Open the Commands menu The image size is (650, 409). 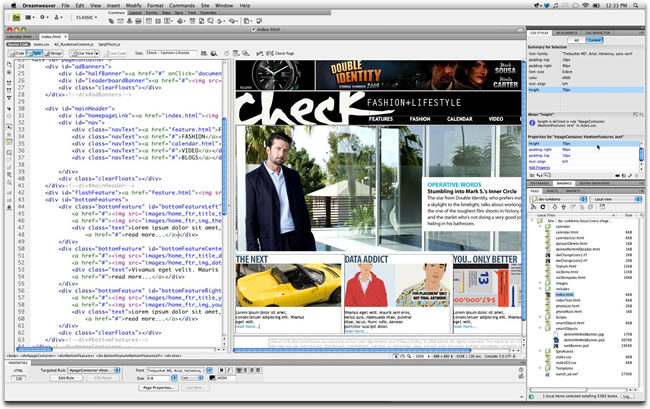182,5
